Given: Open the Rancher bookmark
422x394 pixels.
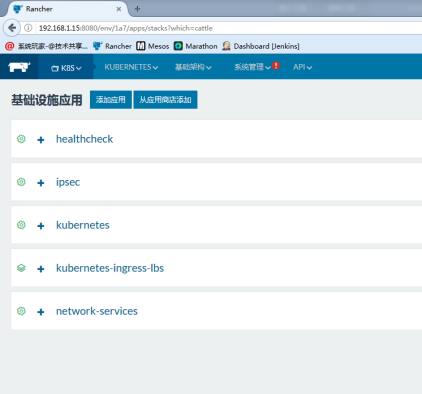Looking at the screenshot, I should 112,46.
